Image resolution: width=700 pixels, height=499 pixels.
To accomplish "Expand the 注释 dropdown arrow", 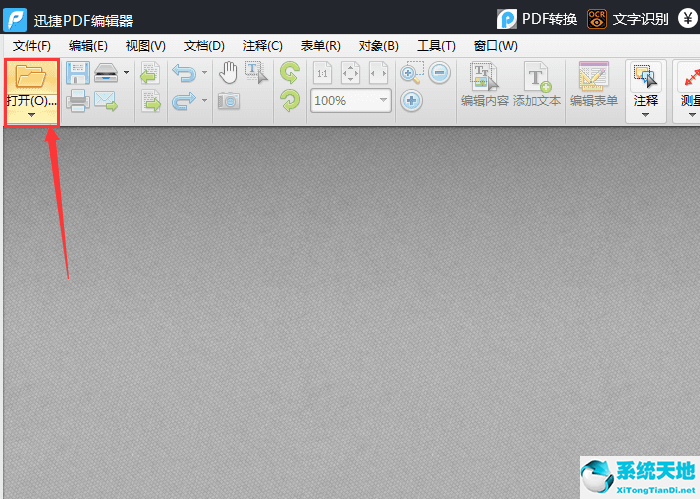I will tap(646, 115).
